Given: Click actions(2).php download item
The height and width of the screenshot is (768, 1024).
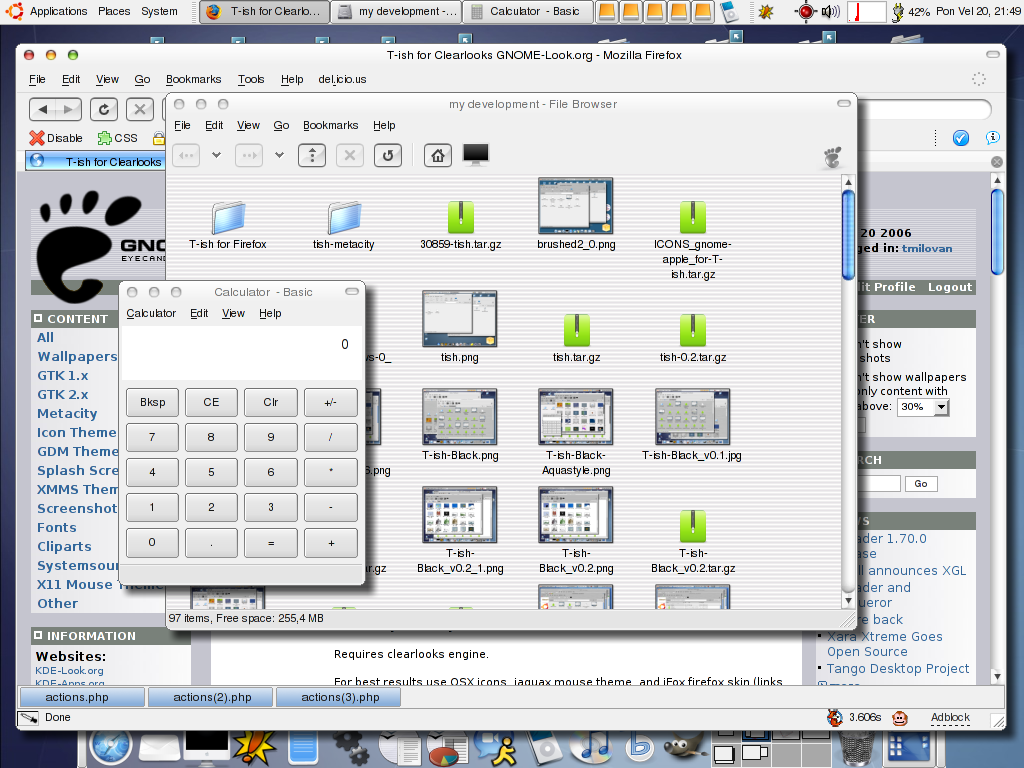Looking at the screenshot, I should point(212,697).
